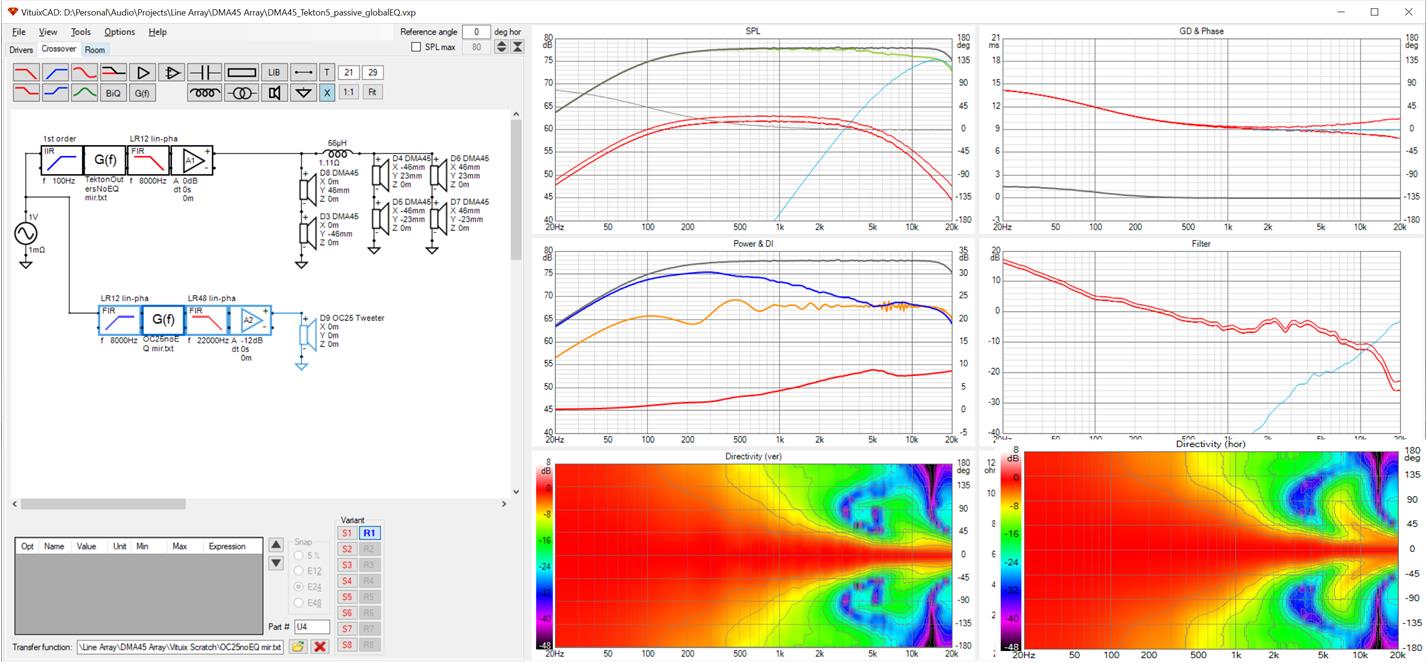Select the E48 snap option

tap(299, 603)
